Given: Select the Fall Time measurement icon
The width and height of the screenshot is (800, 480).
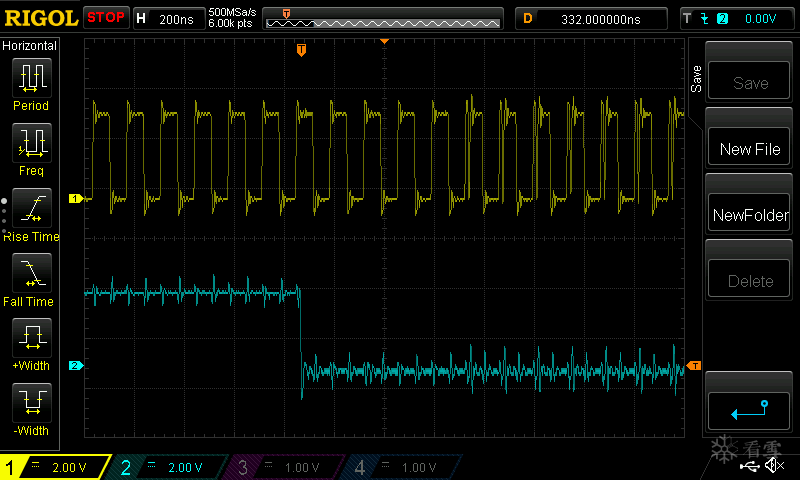Looking at the screenshot, I should click(32, 272).
